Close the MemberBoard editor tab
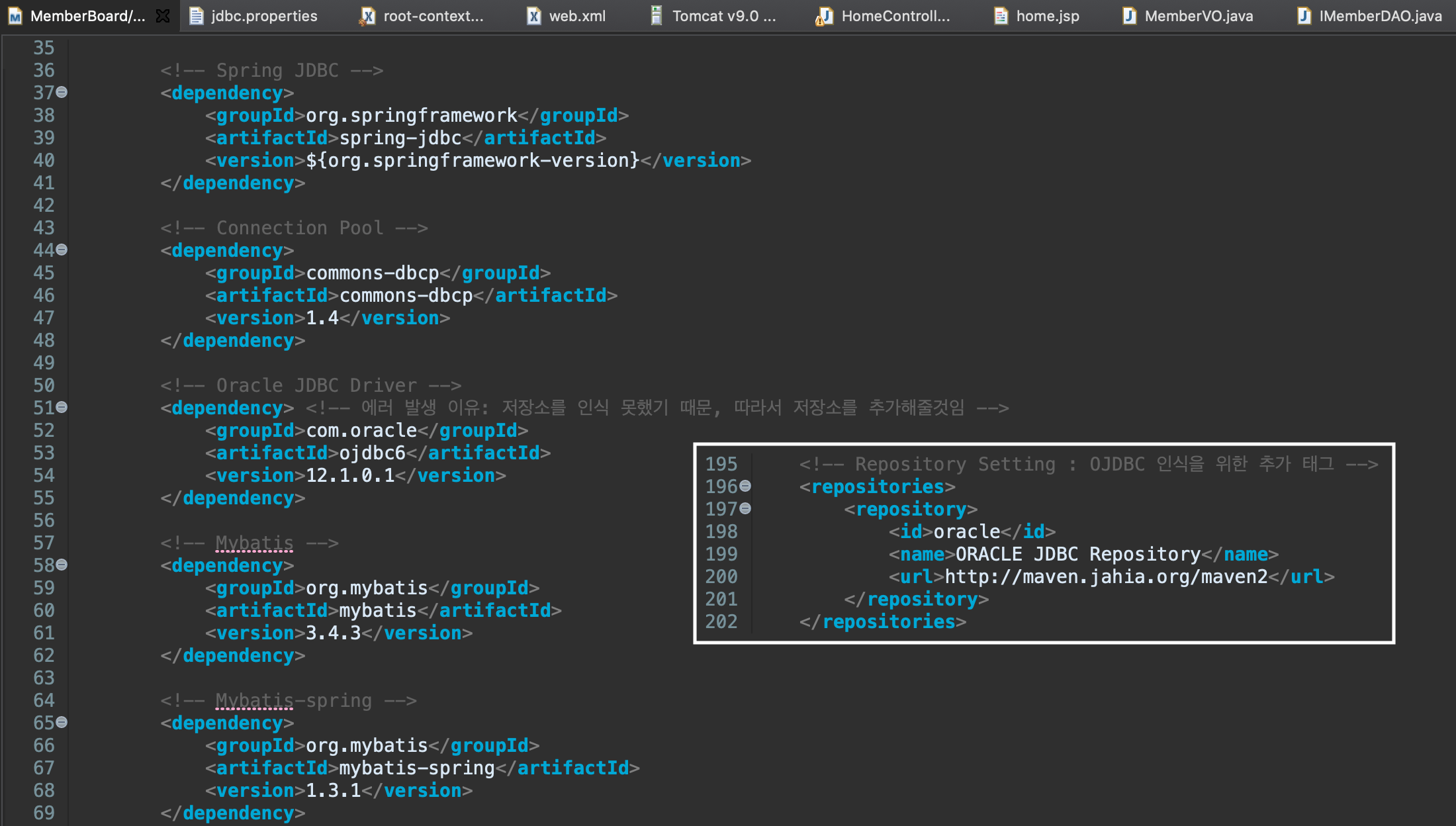Screen dimensions: 1456x826 tap(163, 16)
